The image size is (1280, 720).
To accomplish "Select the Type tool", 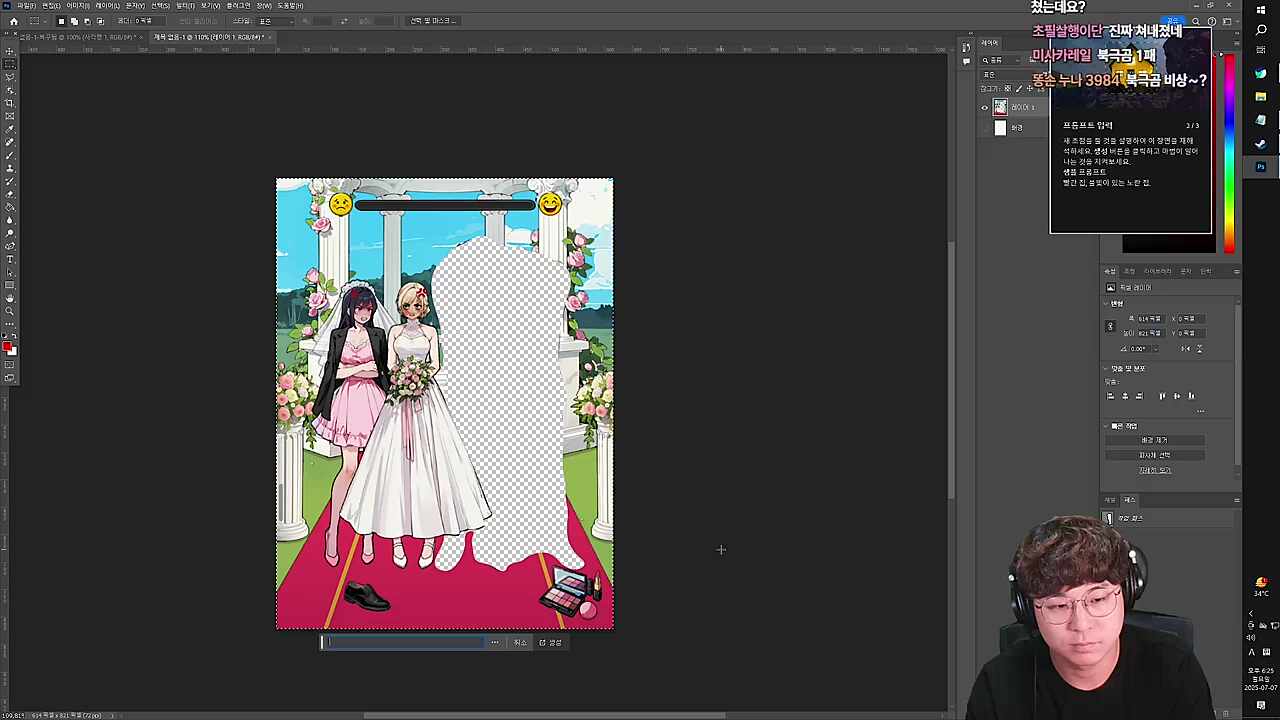I will pos(10,258).
